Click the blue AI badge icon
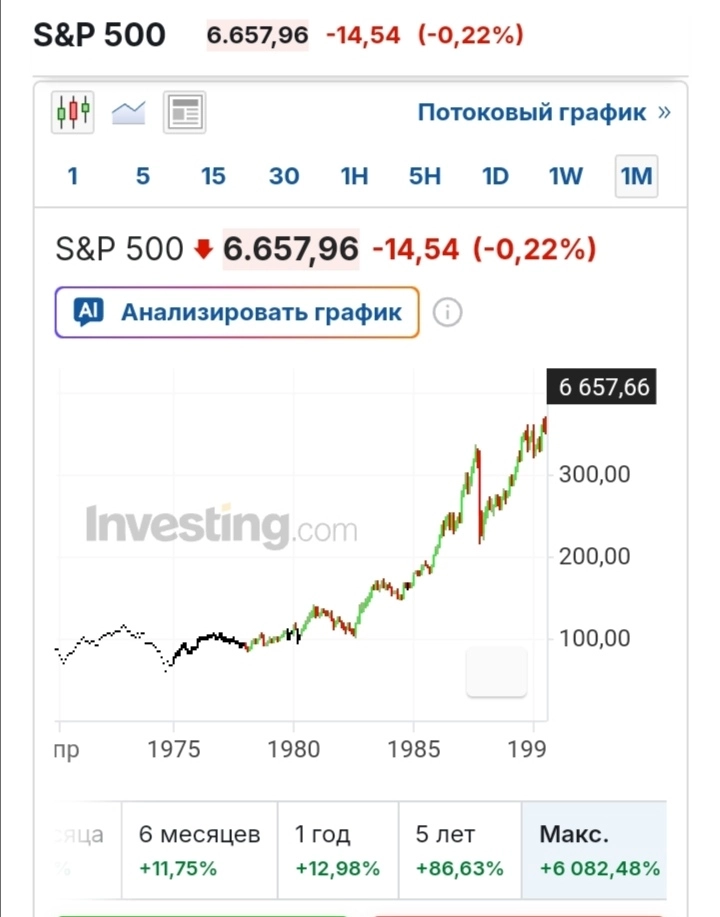The width and height of the screenshot is (720, 917). pyautogui.click(x=88, y=311)
